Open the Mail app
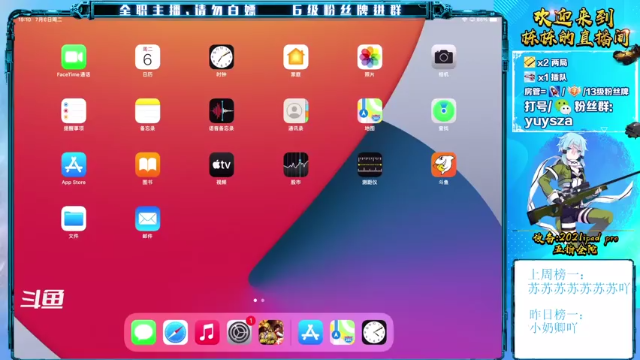640x360 pixels. pyautogui.click(x=147, y=219)
